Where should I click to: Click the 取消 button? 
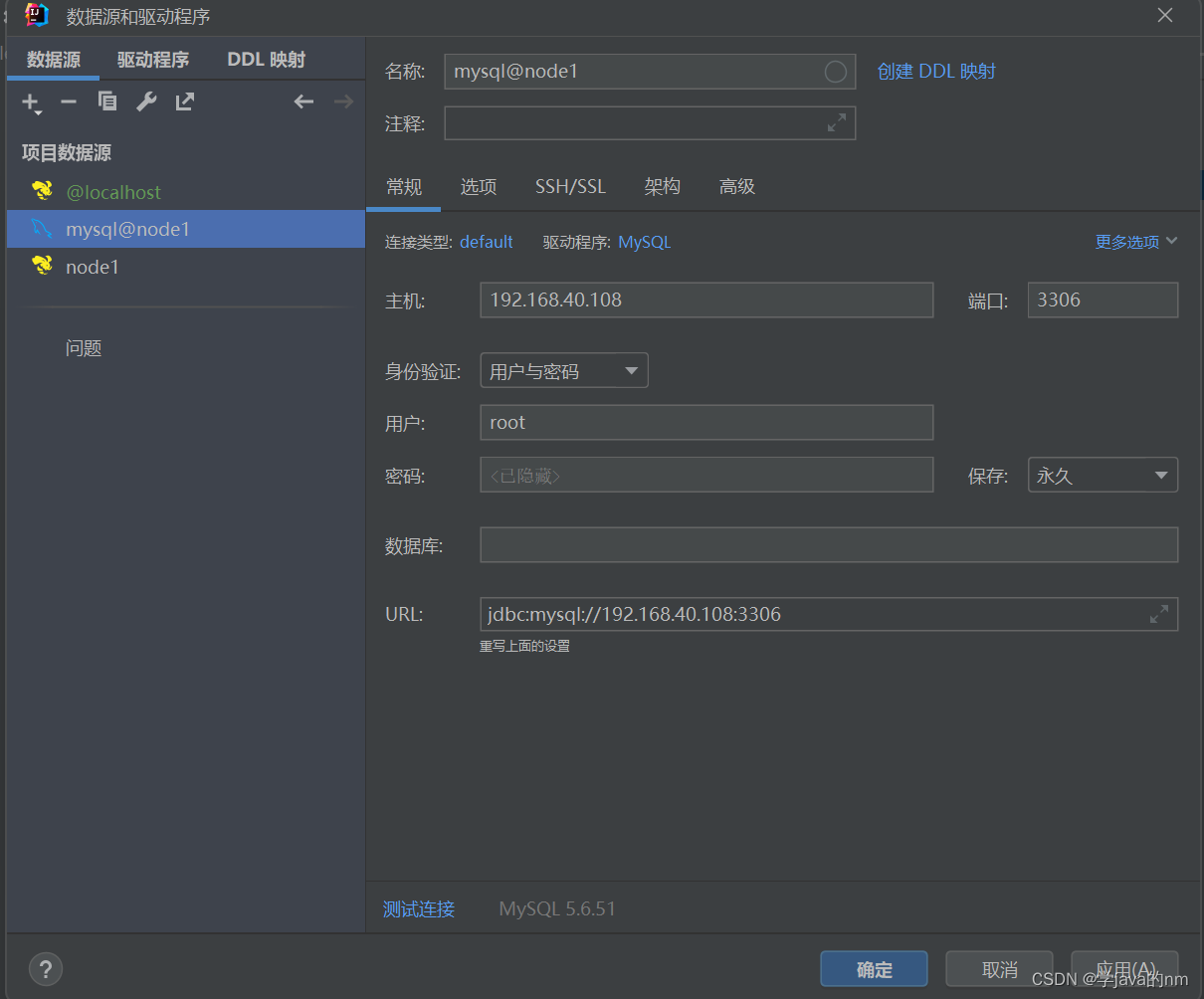coord(999,969)
